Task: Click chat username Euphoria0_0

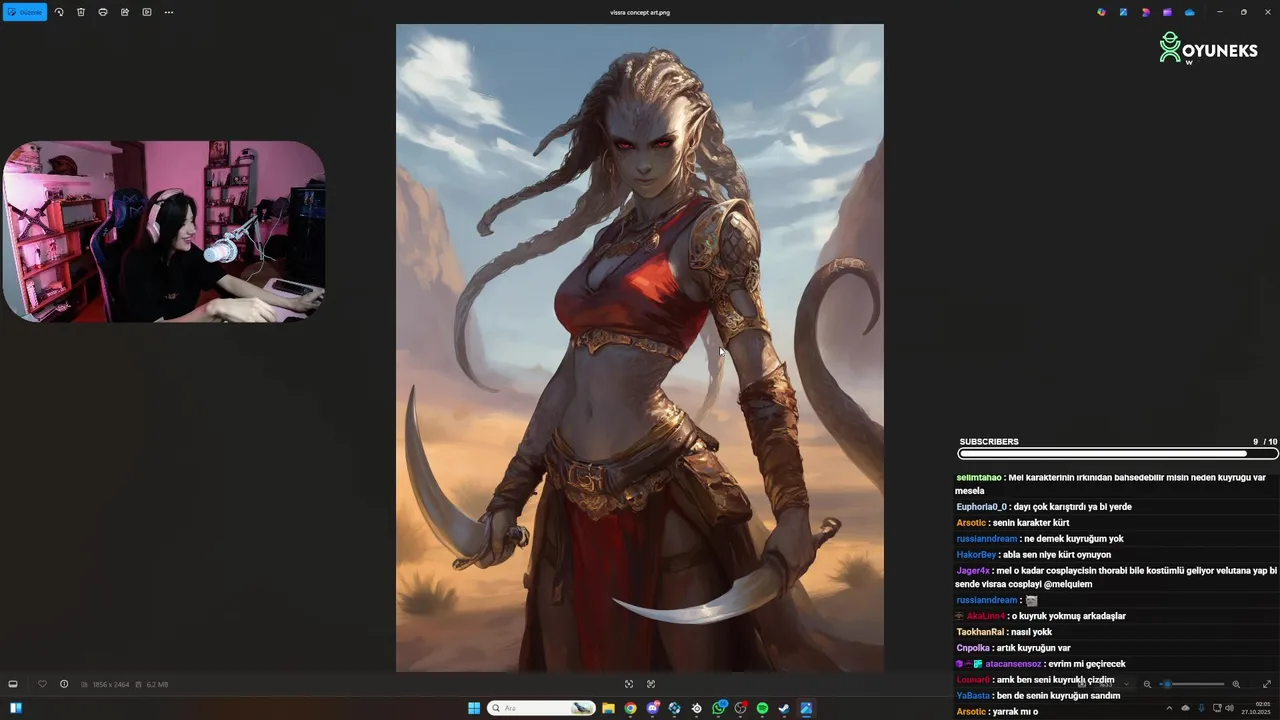Action: click(x=981, y=507)
